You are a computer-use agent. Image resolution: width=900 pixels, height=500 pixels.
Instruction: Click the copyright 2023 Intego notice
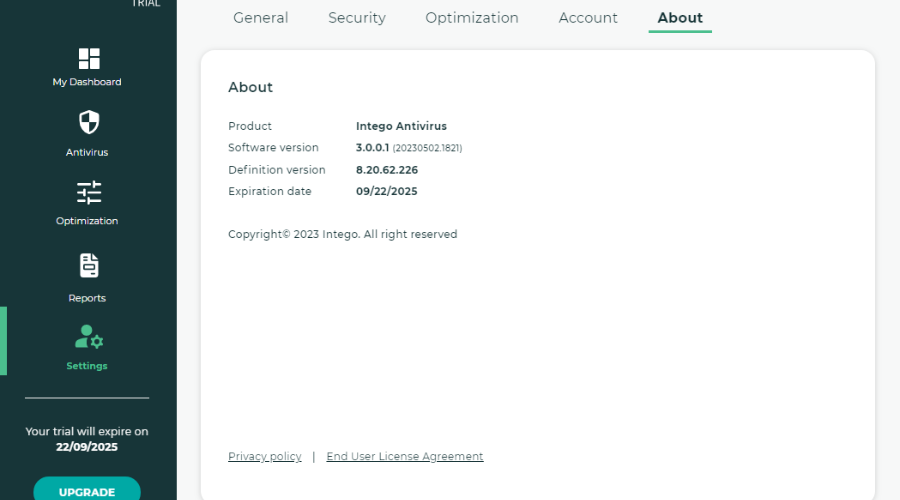(343, 234)
